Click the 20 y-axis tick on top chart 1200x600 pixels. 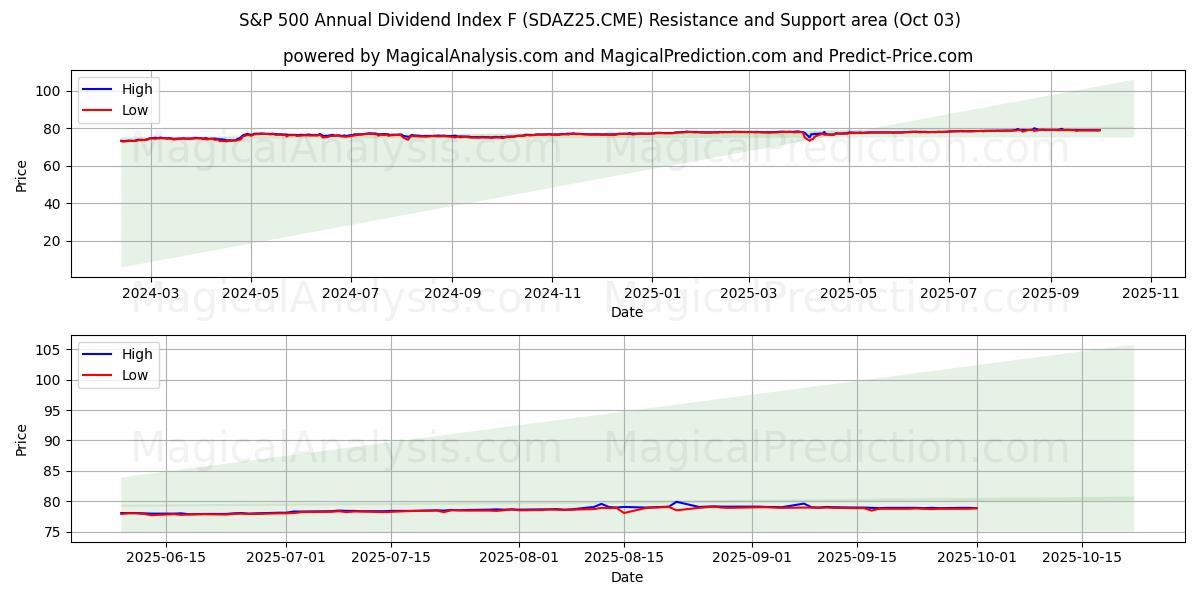53,241
